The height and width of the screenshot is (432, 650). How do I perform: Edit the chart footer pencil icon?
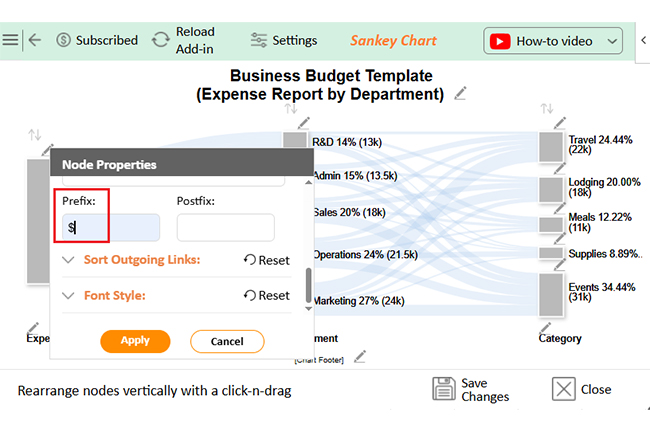360,357
